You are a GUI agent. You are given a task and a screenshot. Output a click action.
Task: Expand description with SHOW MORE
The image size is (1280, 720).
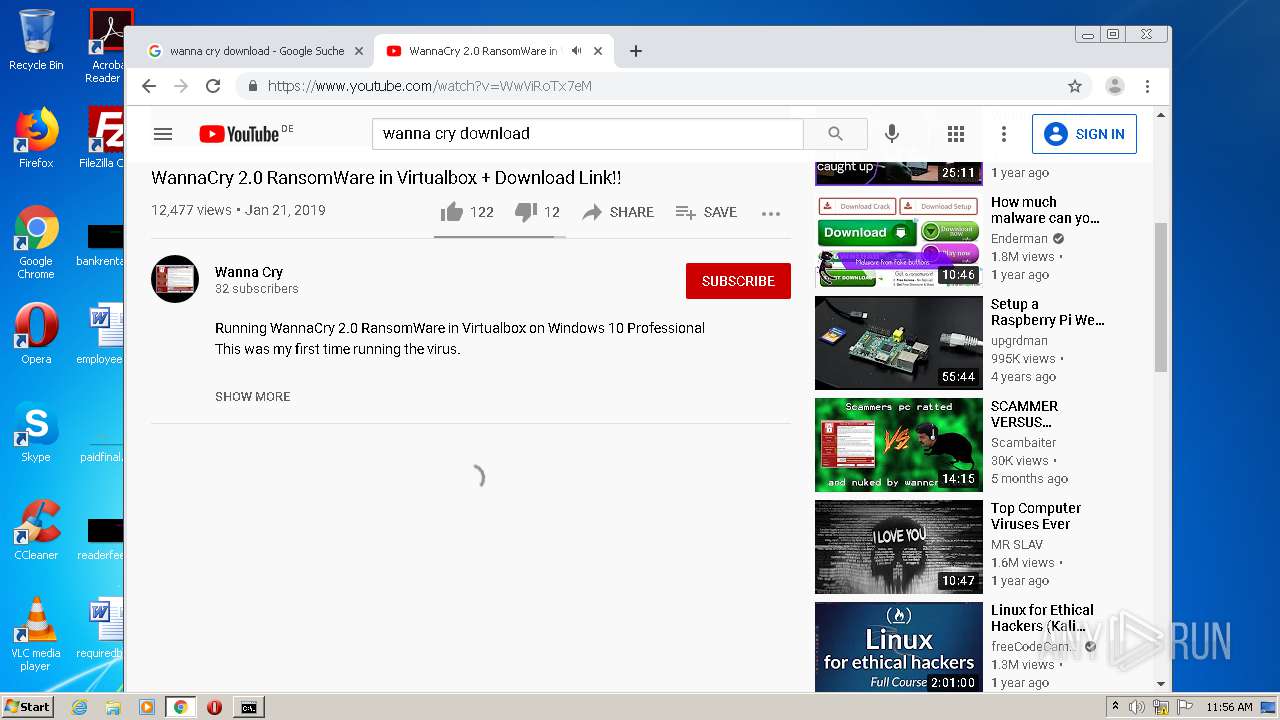click(252, 397)
